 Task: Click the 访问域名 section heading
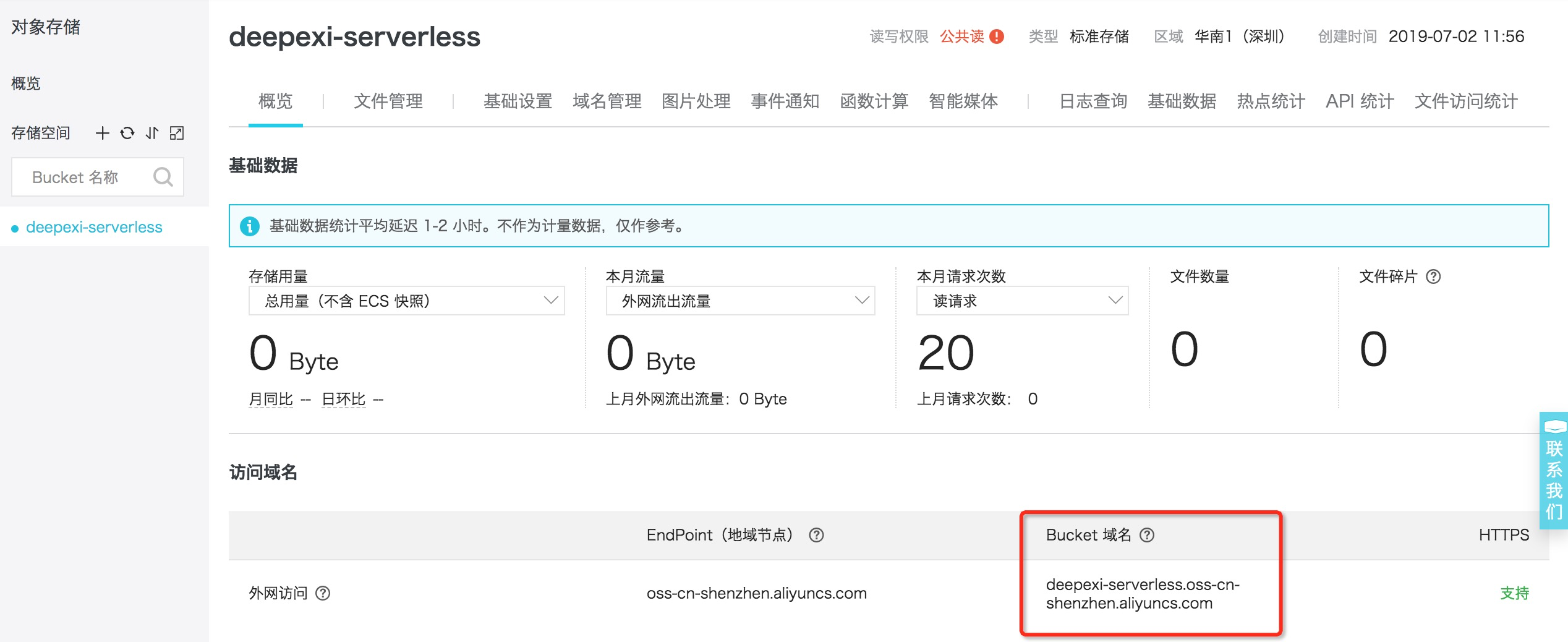(263, 473)
